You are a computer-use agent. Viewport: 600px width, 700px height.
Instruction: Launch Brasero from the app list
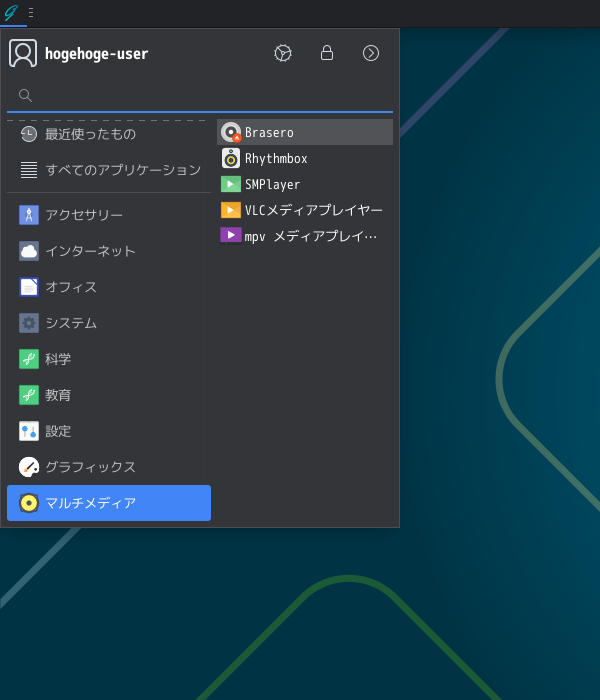coord(305,132)
